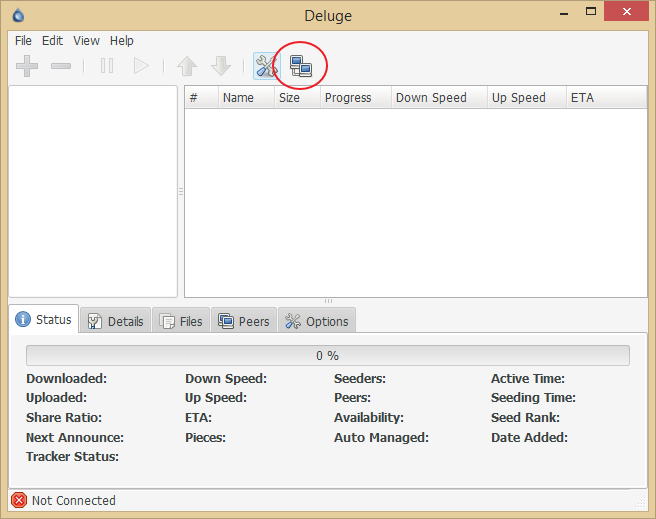This screenshot has width=656, height=519.
Task: Open Preferences via the wrench-screwdriver toolbar icon
Action: 266,66
